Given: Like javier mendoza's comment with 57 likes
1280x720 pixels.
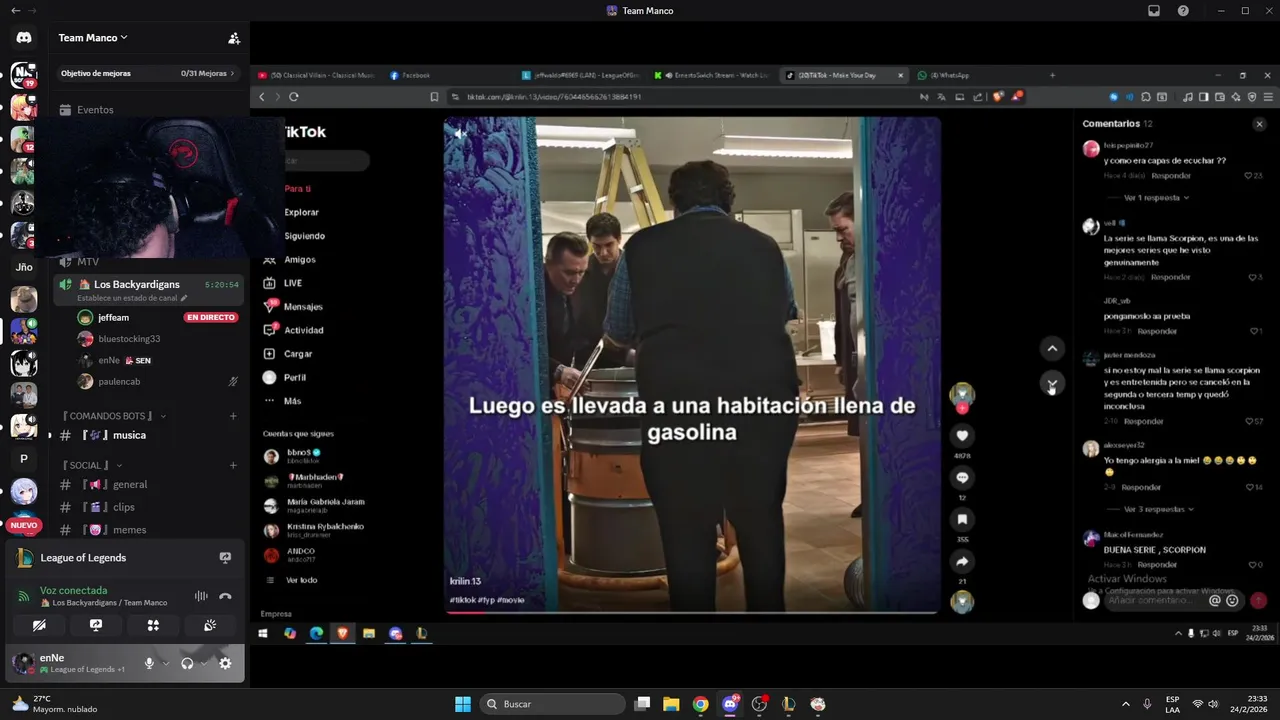Looking at the screenshot, I should tap(1248, 421).
